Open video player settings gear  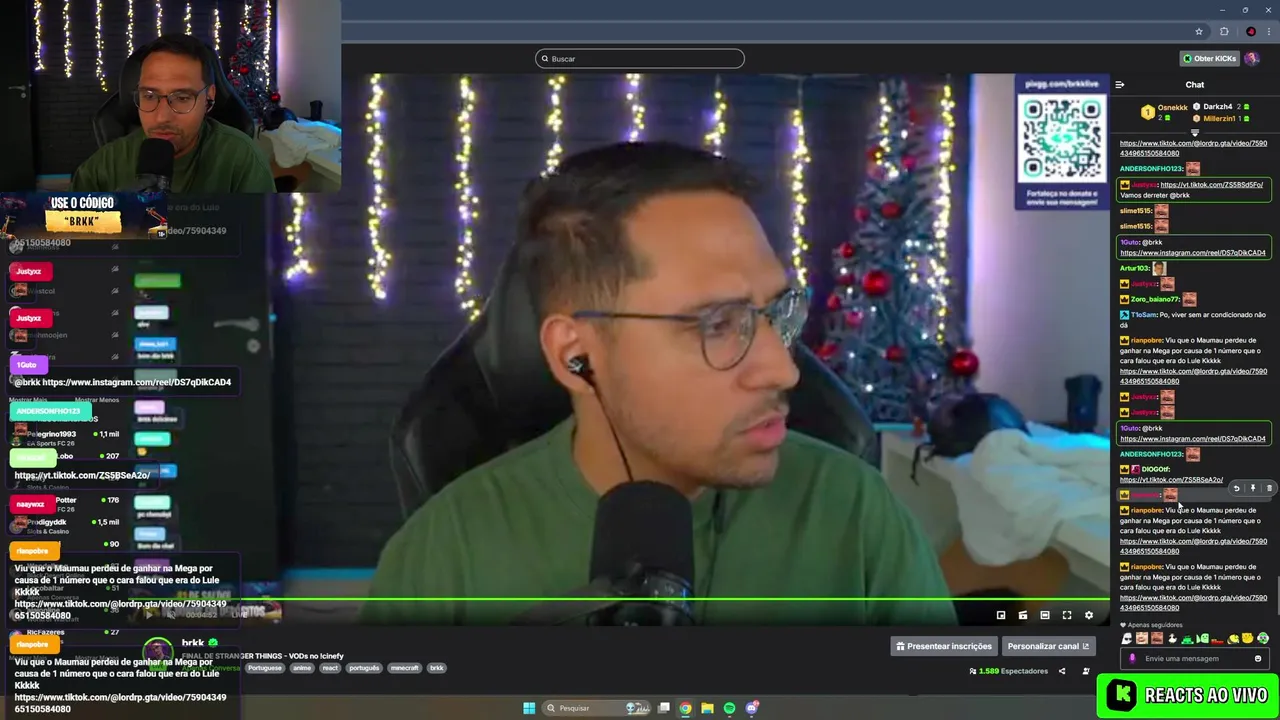pos(1089,615)
